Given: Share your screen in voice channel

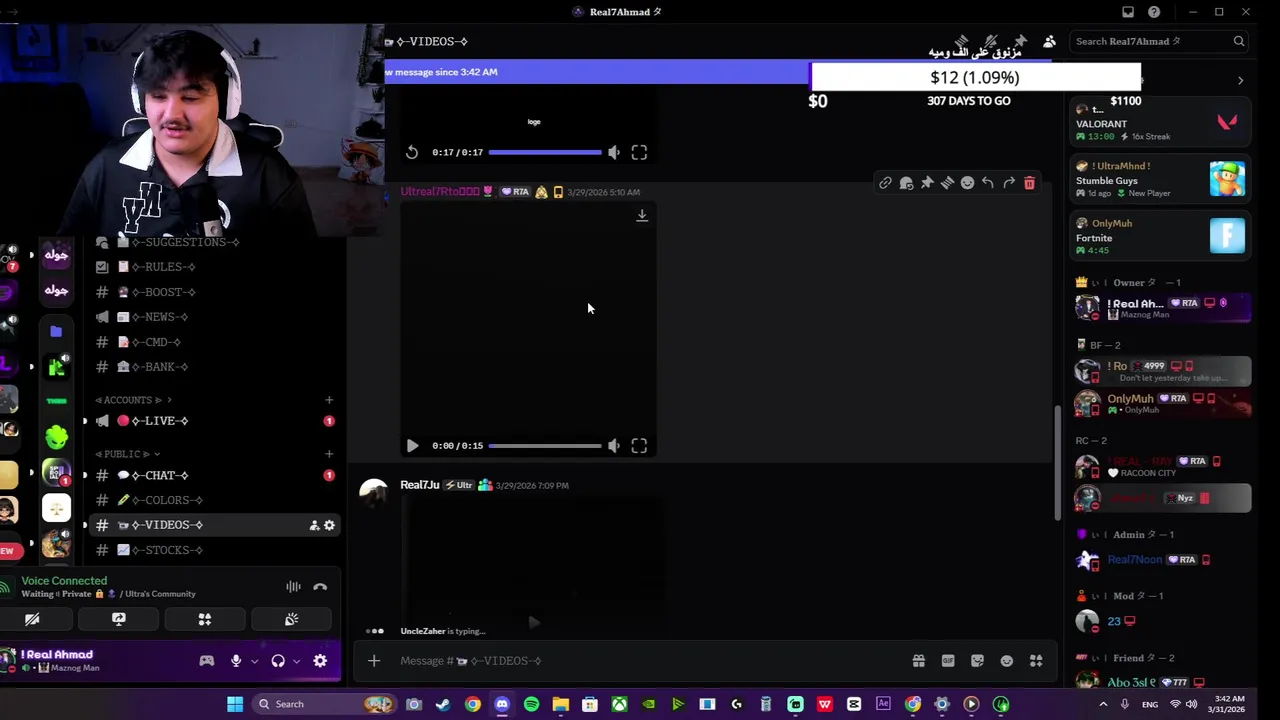Looking at the screenshot, I should click(118, 620).
